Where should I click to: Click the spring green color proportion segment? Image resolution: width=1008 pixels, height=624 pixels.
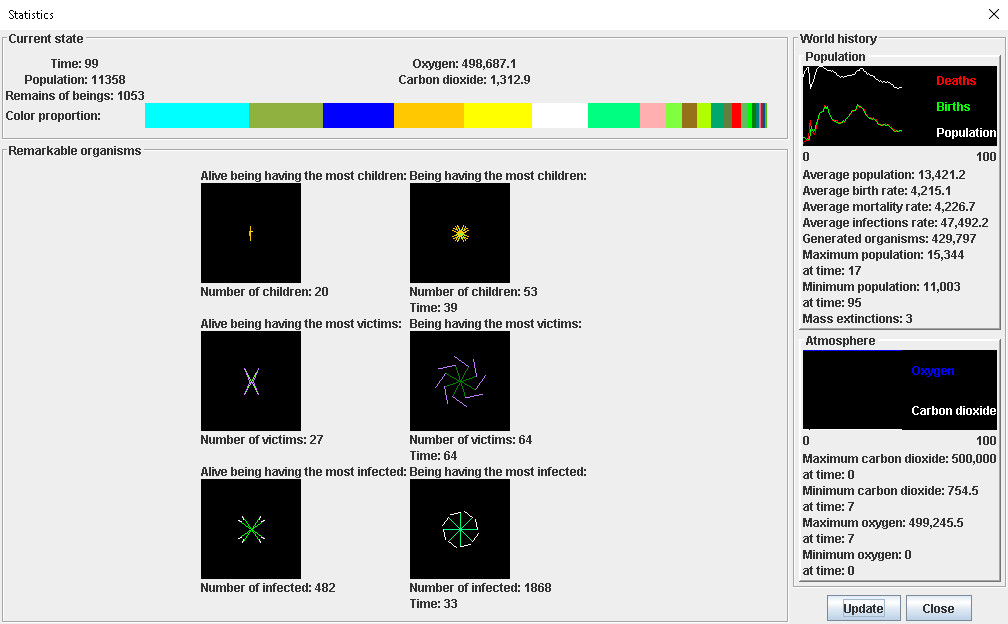(613, 115)
